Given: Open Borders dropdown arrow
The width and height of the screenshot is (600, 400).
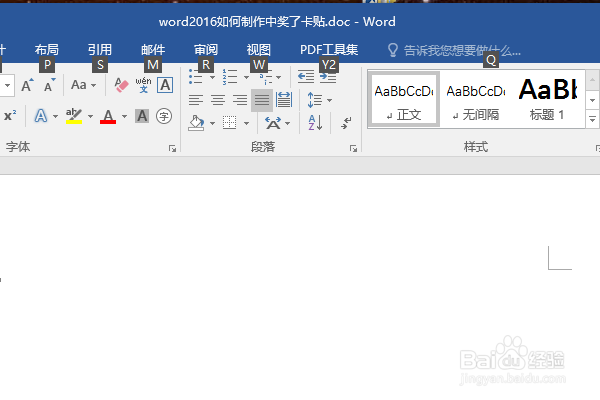Looking at the screenshot, I should click(246, 124).
